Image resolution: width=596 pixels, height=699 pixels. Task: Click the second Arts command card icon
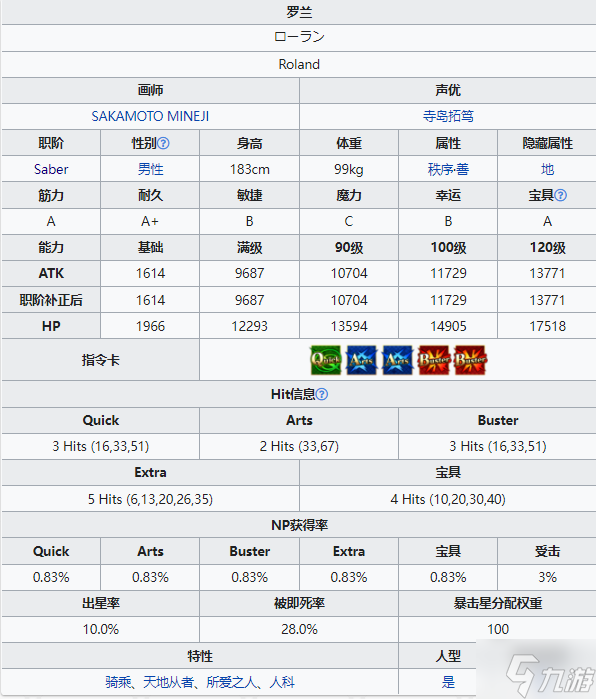point(398,360)
